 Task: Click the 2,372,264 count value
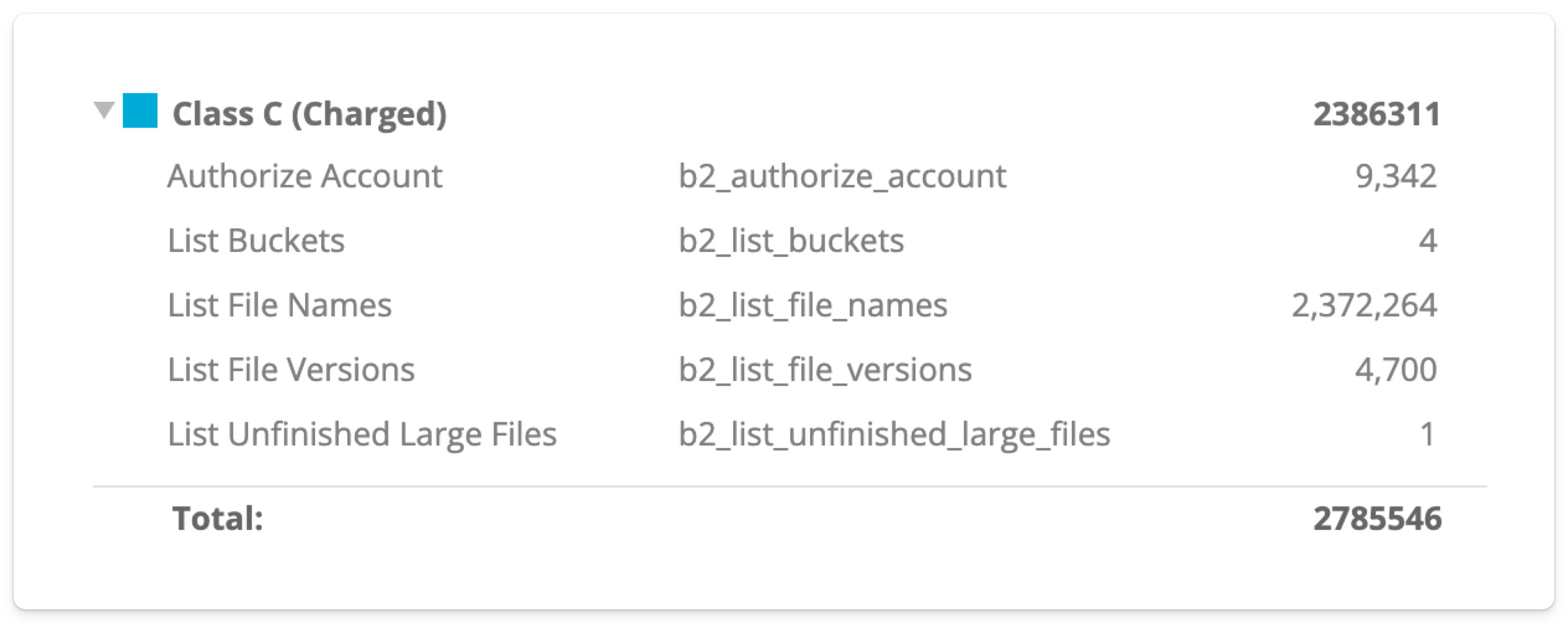click(1364, 305)
